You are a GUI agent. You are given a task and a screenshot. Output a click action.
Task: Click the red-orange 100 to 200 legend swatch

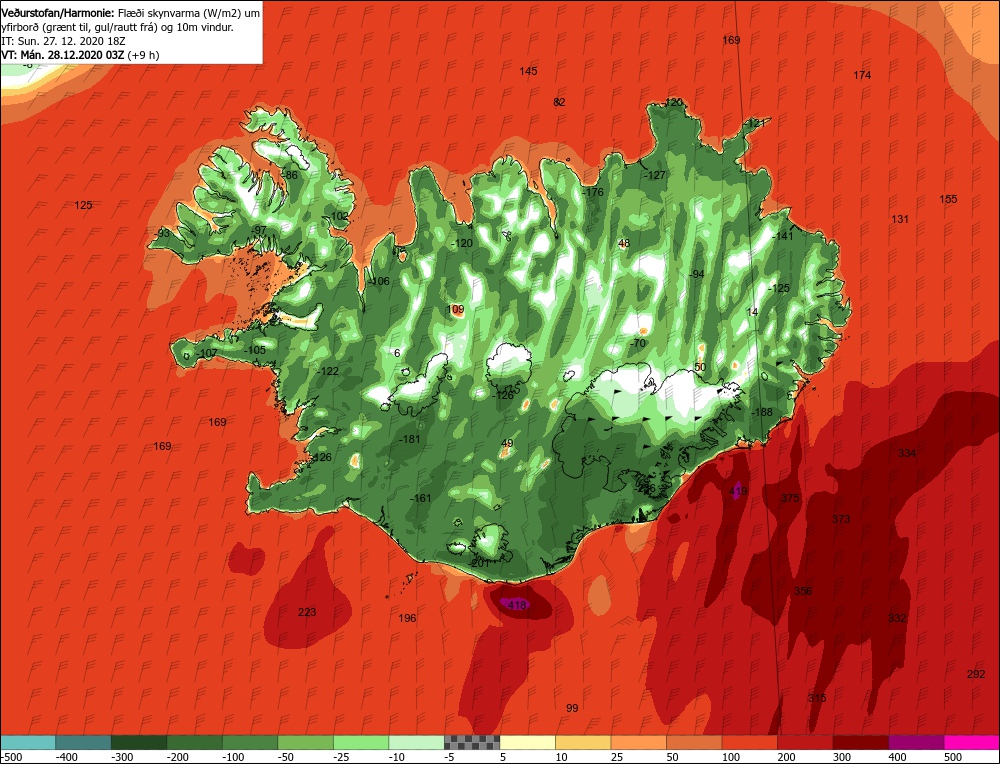coord(750,742)
